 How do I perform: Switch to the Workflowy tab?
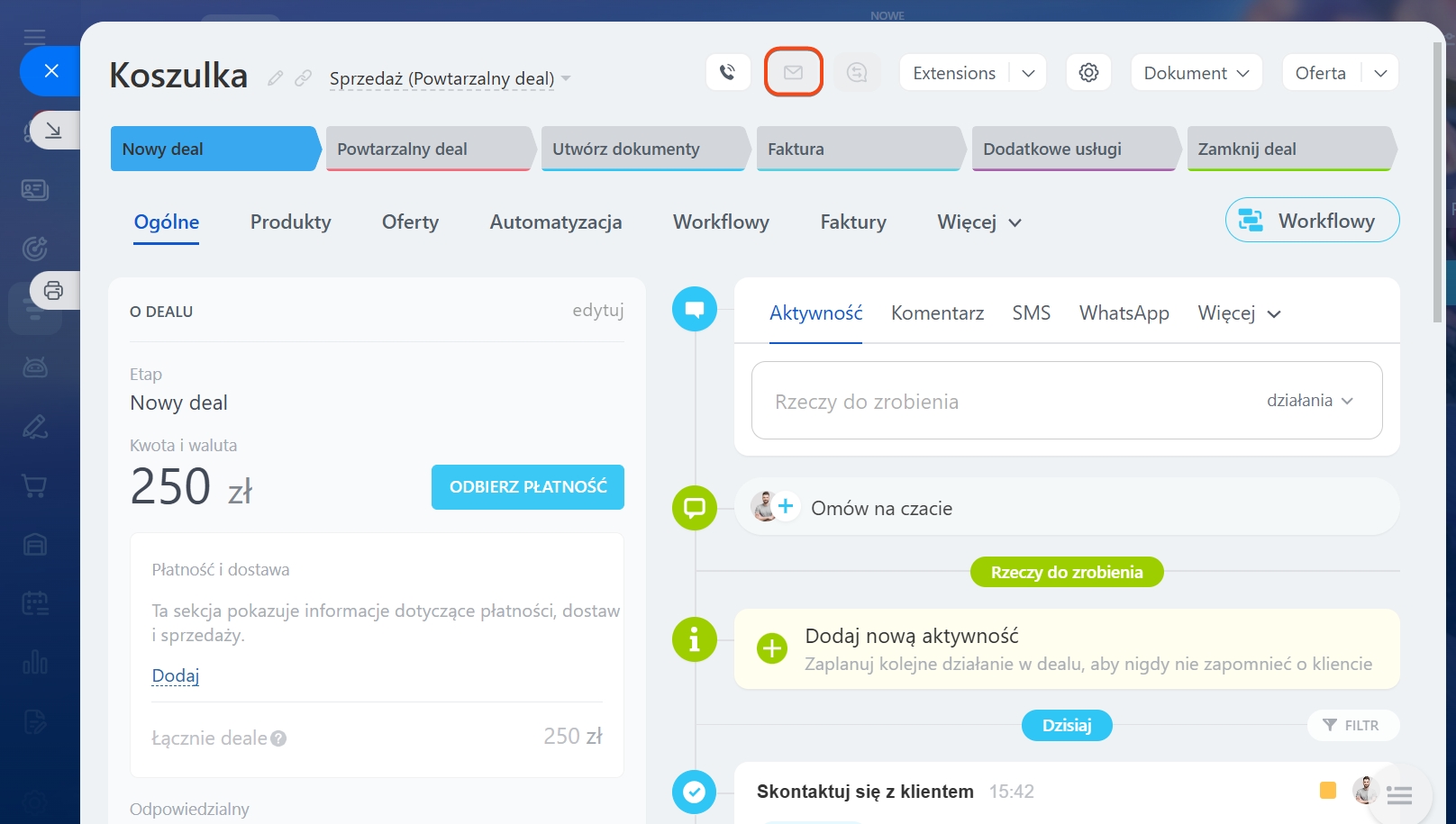coord(721,222)
